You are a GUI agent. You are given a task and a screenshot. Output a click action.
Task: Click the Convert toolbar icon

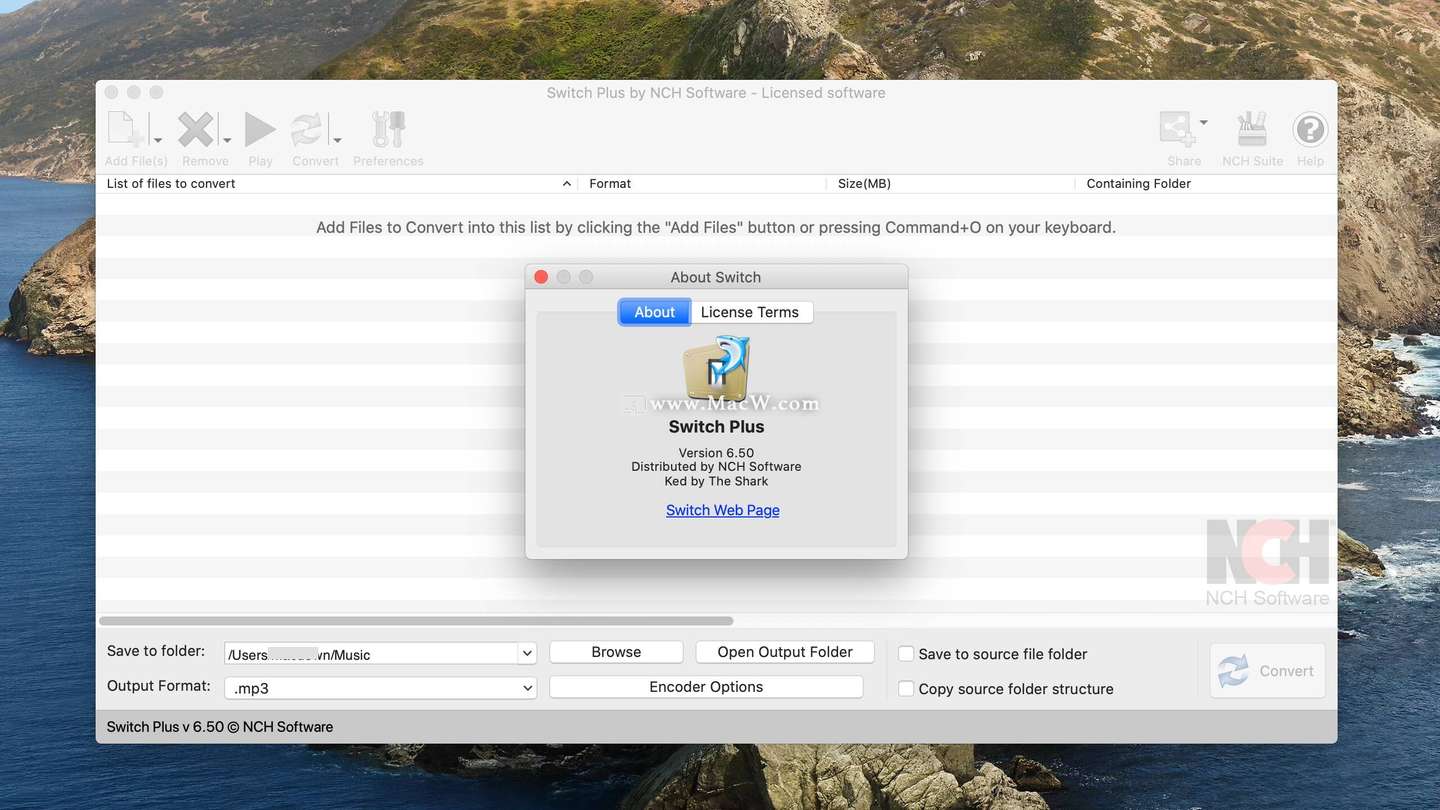308,130
